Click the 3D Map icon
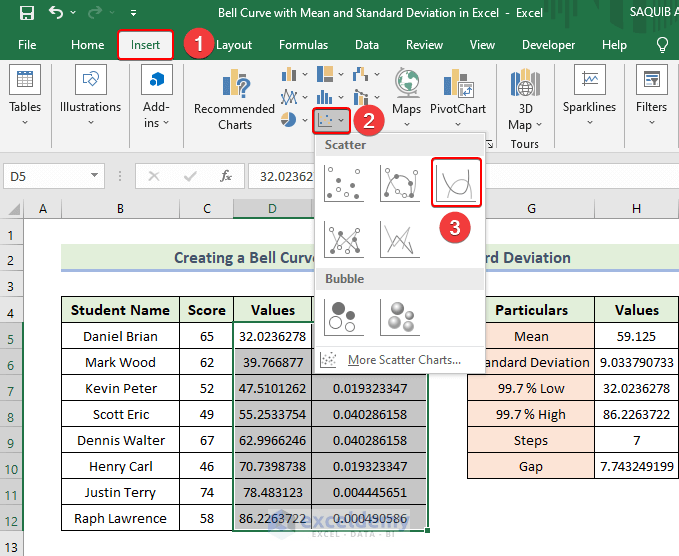 pos(525,82)
